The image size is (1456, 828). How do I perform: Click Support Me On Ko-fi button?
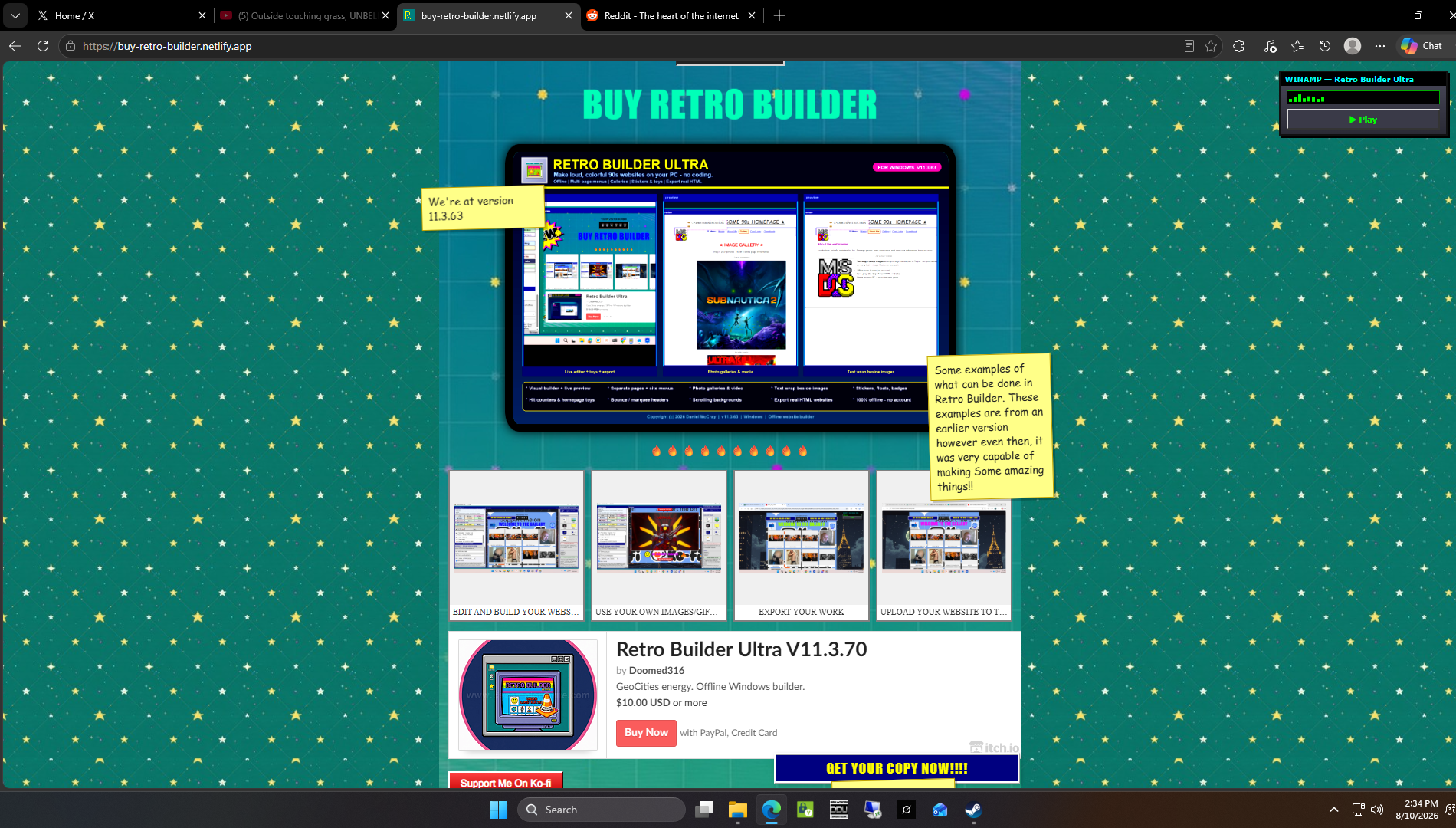pyautogui.click(x=506, y=782)
